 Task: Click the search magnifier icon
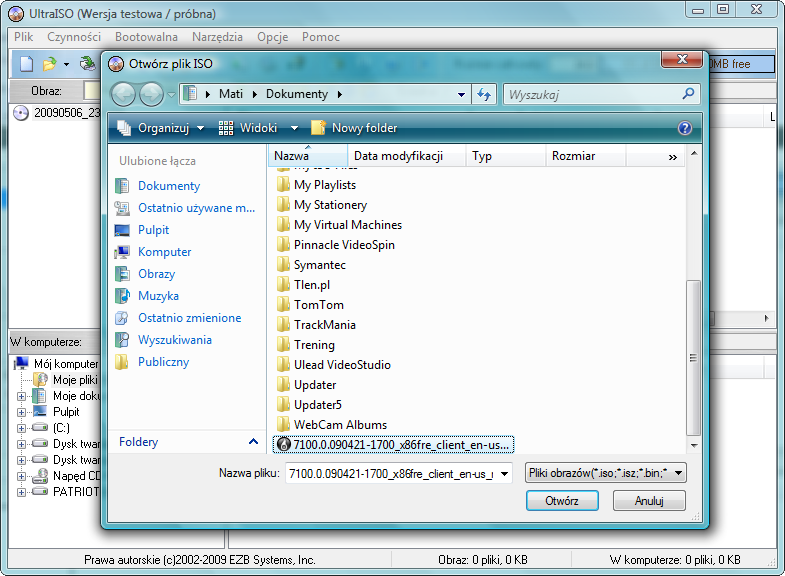688,94
